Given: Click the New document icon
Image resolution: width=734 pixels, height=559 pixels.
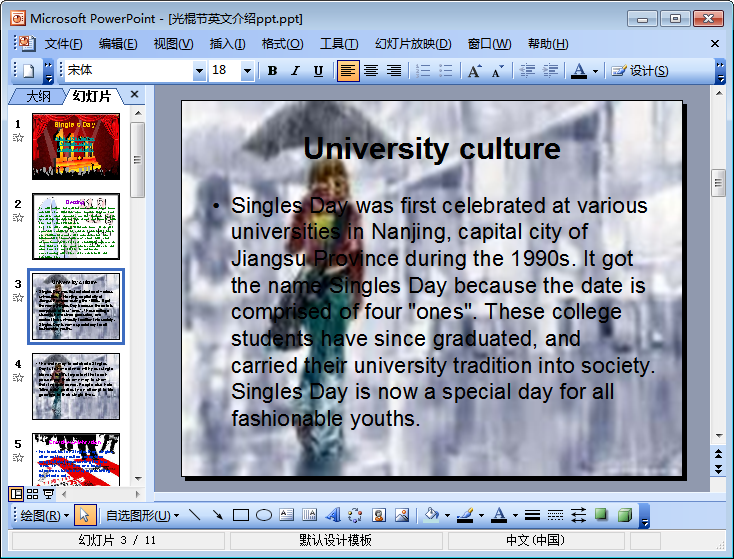Looking at the screenshot, I should coord(29,71).
